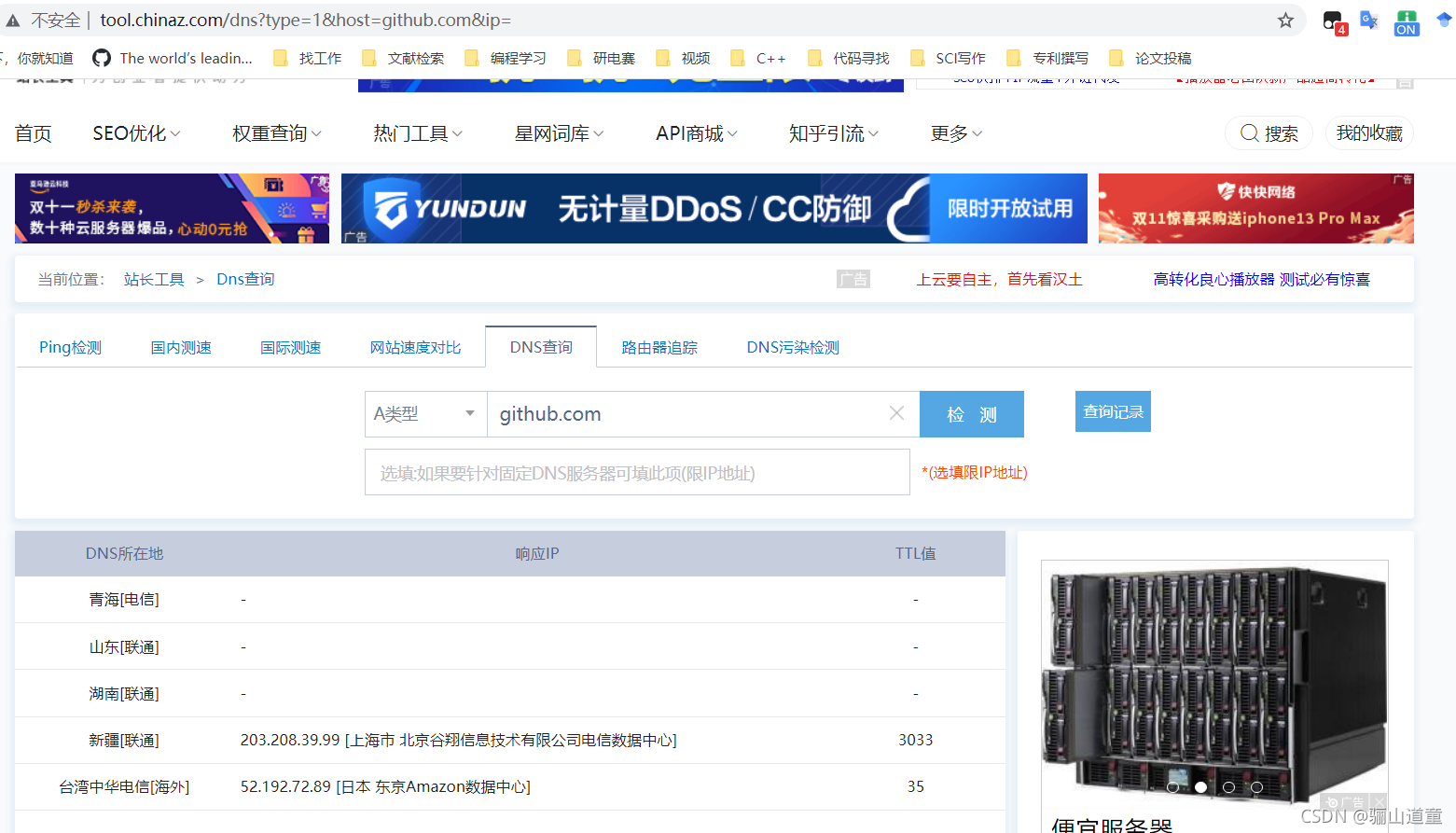This screenshot has height=833, width=1456.
Task: Open the extension with red badge 4
Action: coord(1334,22)
